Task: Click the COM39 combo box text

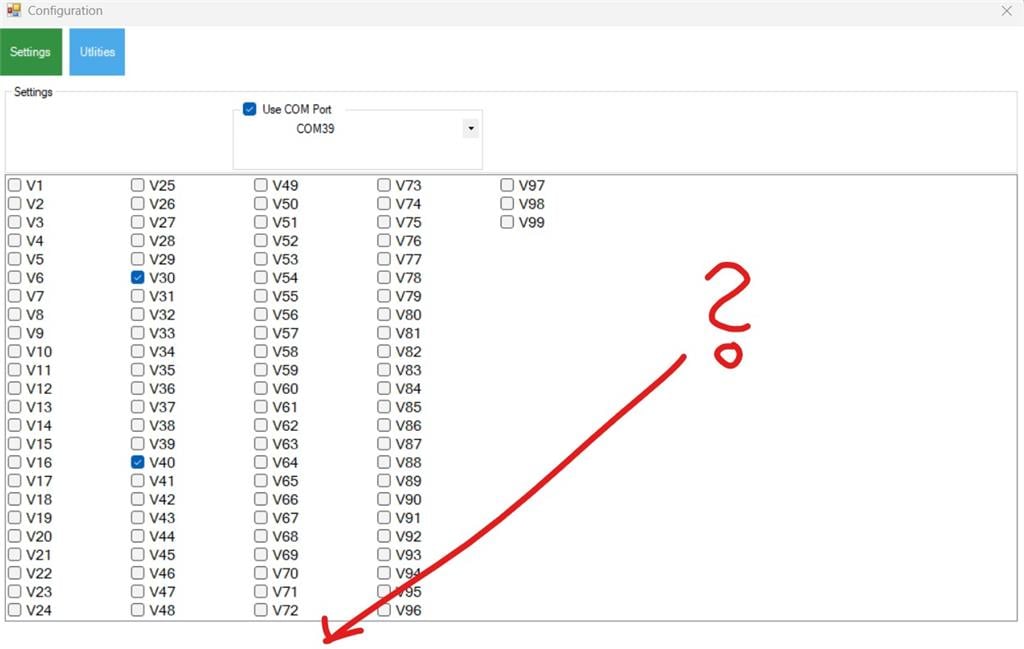Action: coord(316,129)
